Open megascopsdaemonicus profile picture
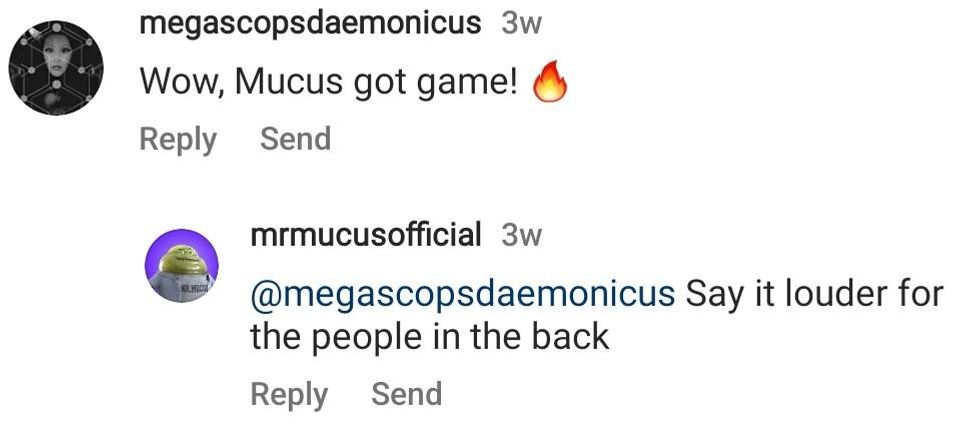Screen dimensions: 980x431 (56, 68)
